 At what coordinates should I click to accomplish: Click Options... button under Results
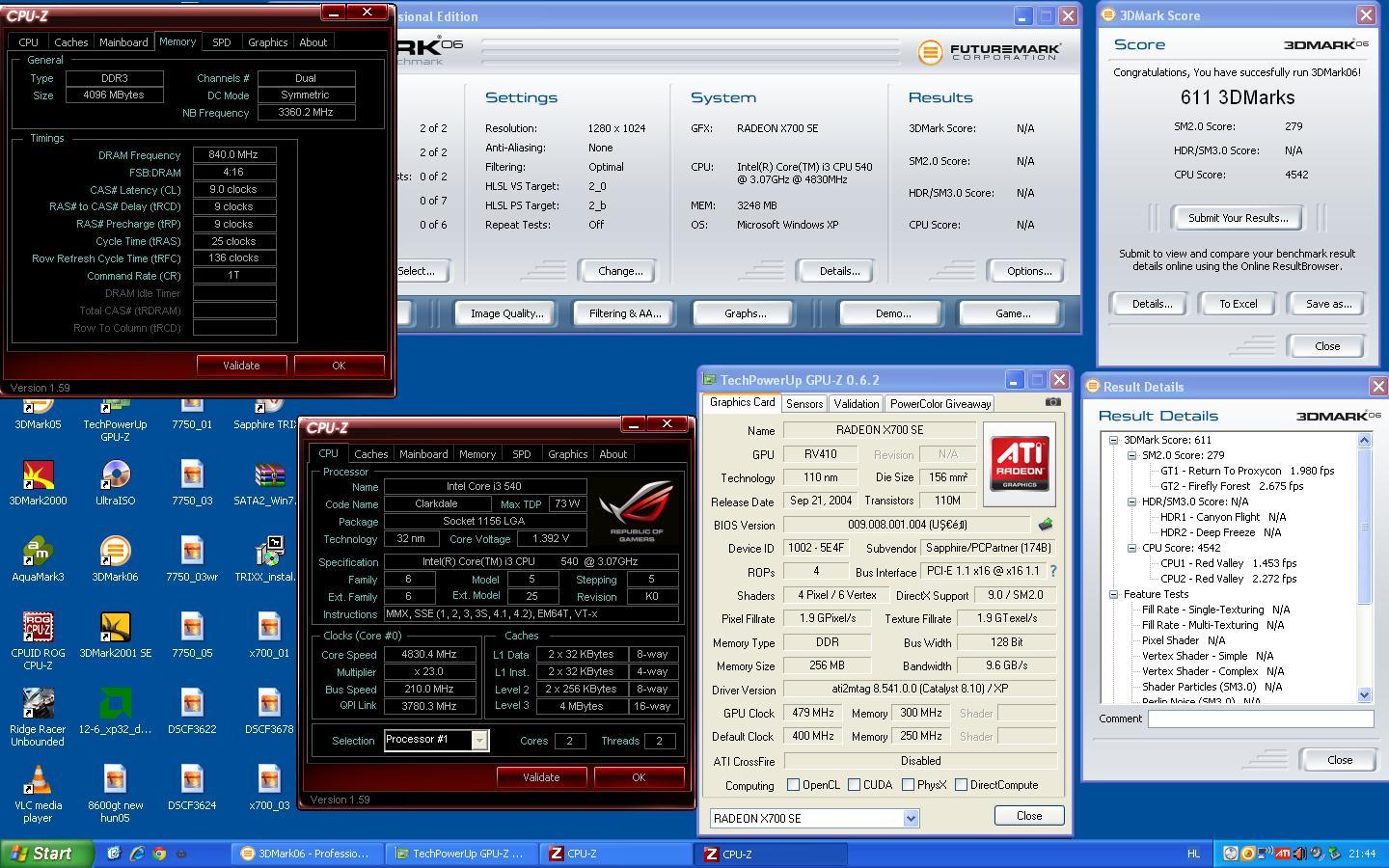coord(1029,271)
